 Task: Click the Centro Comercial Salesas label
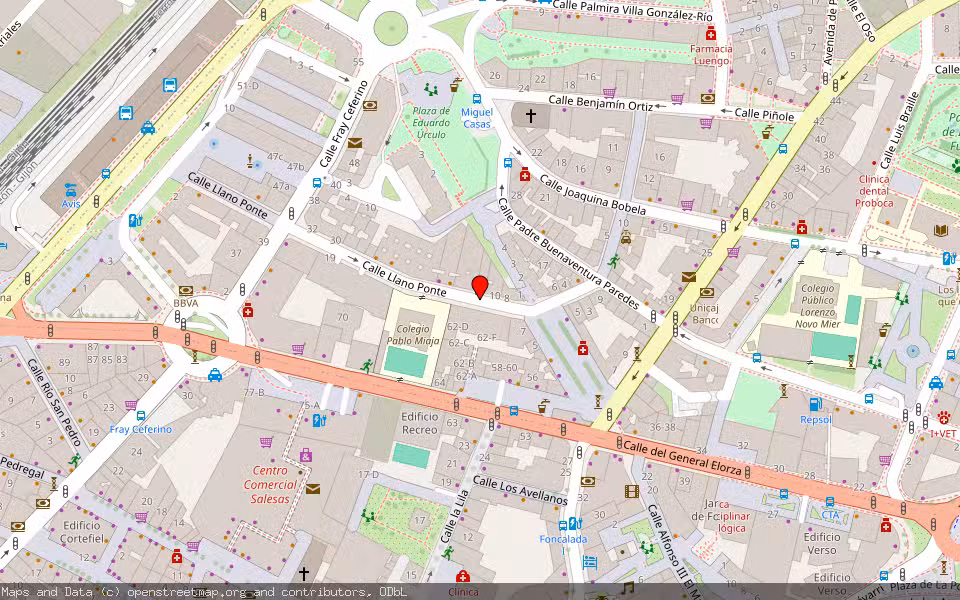click(270, 484)
